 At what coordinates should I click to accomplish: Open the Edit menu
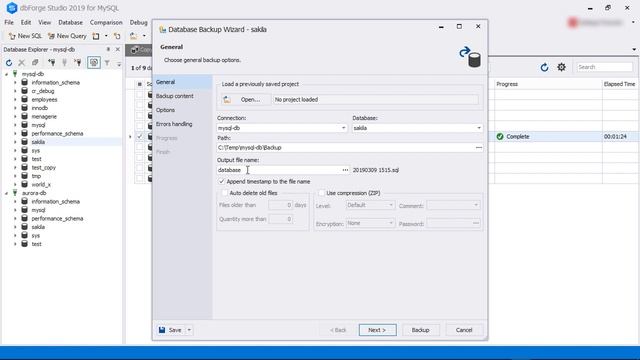(26, 22)
